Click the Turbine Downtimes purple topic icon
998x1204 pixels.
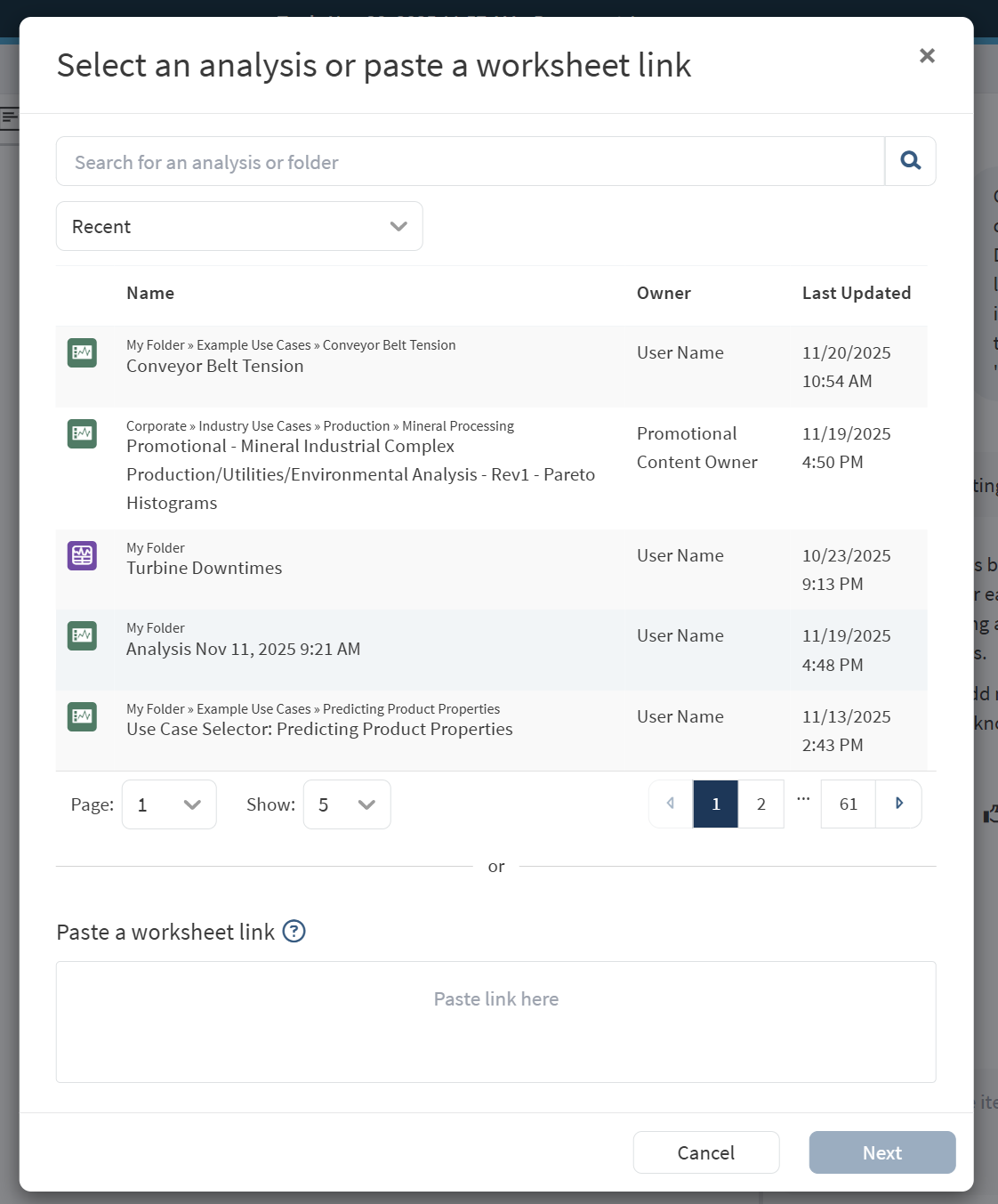click(82, 555)
